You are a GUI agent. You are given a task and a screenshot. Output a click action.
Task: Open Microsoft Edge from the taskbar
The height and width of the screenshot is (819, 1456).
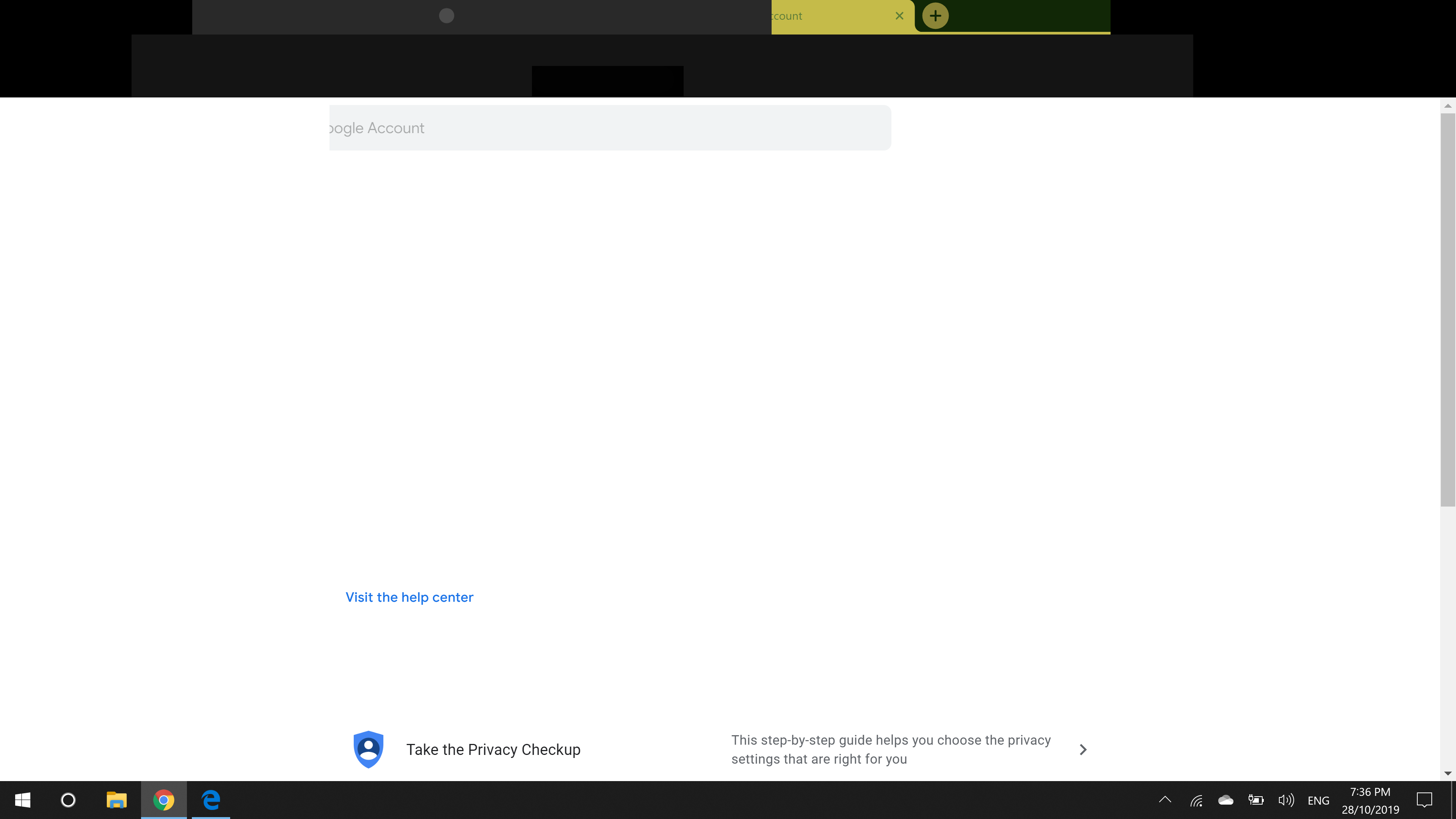[x=211, y=800]
